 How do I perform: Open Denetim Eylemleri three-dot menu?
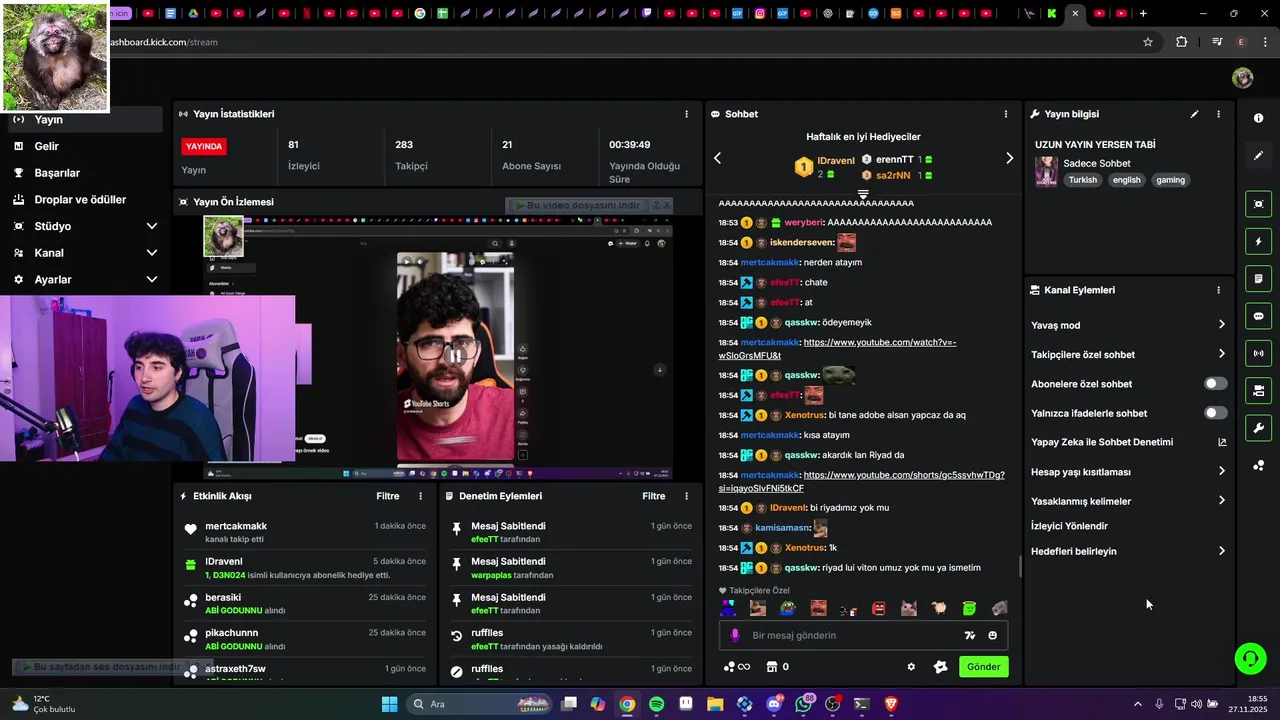click(x=686, y=496)
